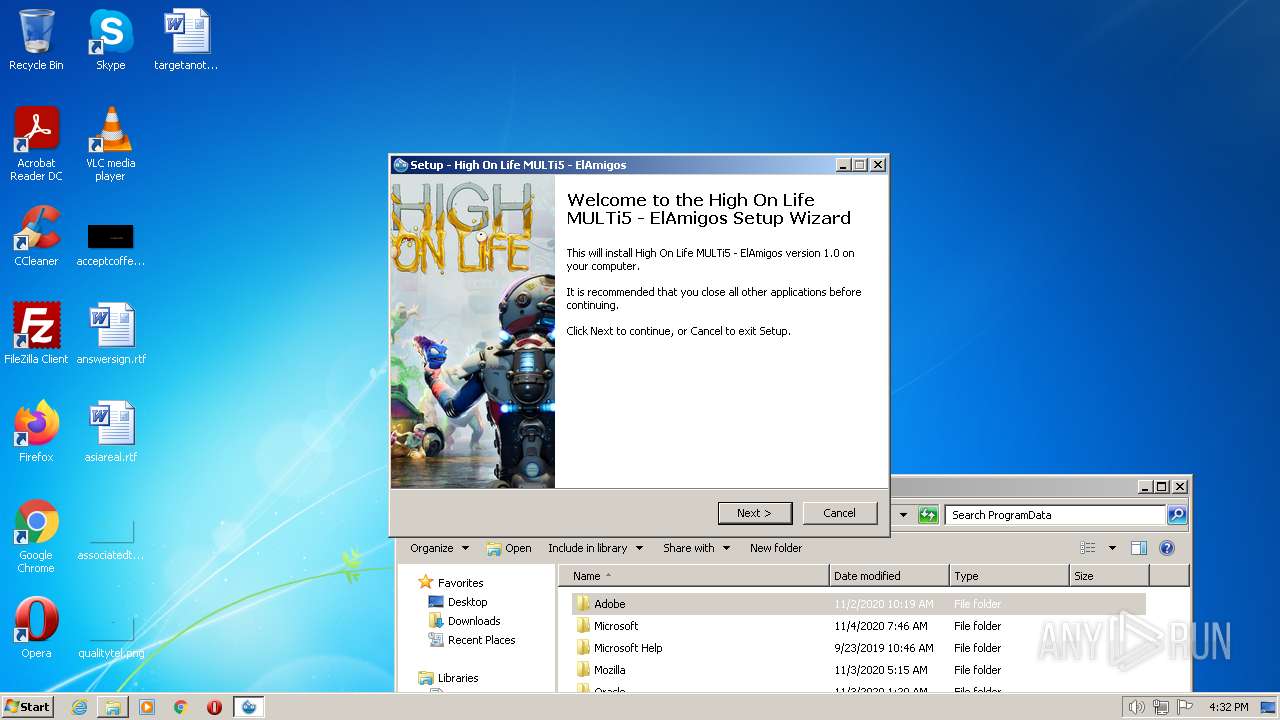Sort by the Type column header
The width and height of the screenshot is (1280, 720).
point(1009,576)
